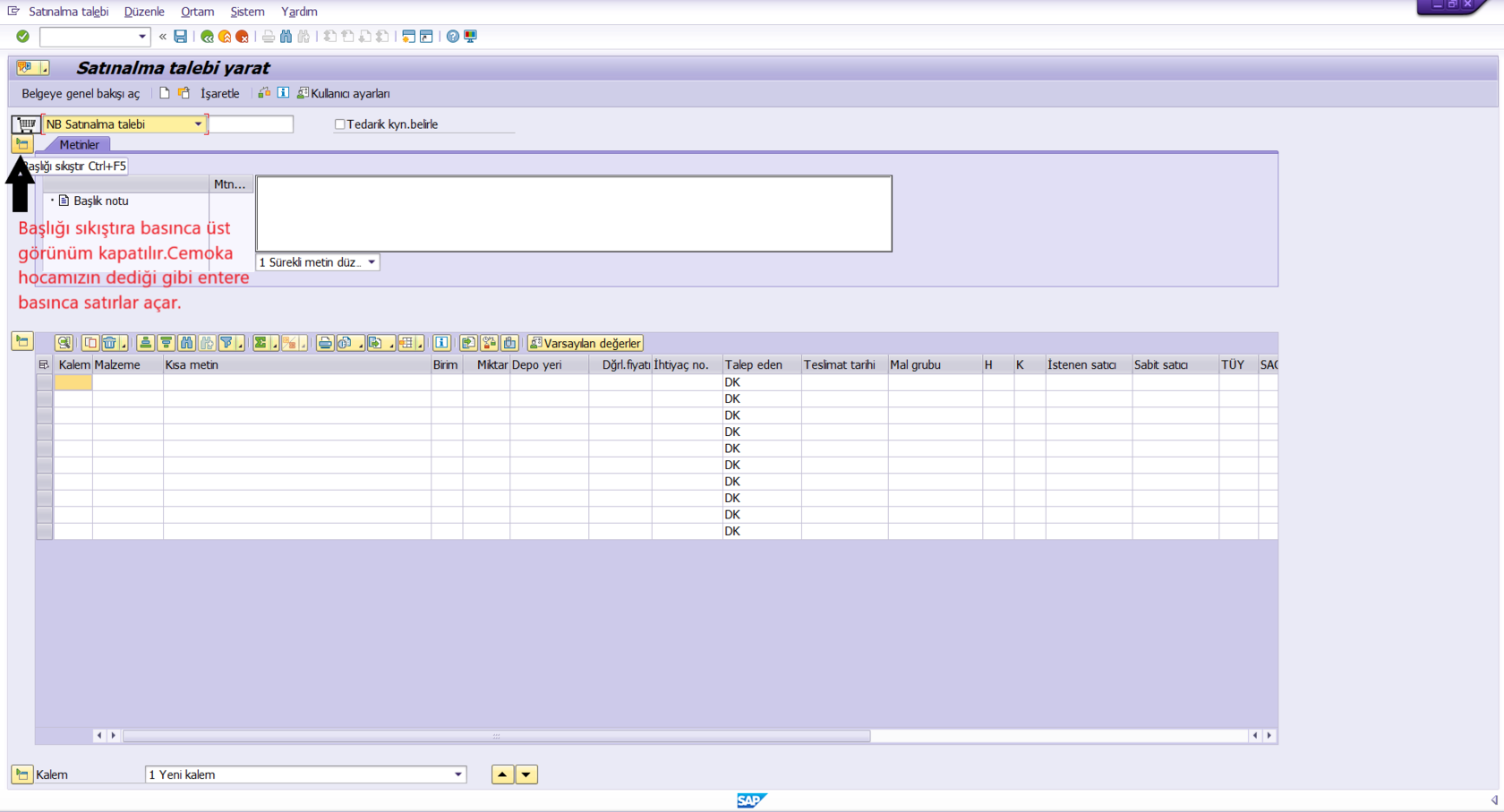Click the first row Kalem cell
Image resolution: width=1504 pixels, height=812 pixels.
(73, 382)
